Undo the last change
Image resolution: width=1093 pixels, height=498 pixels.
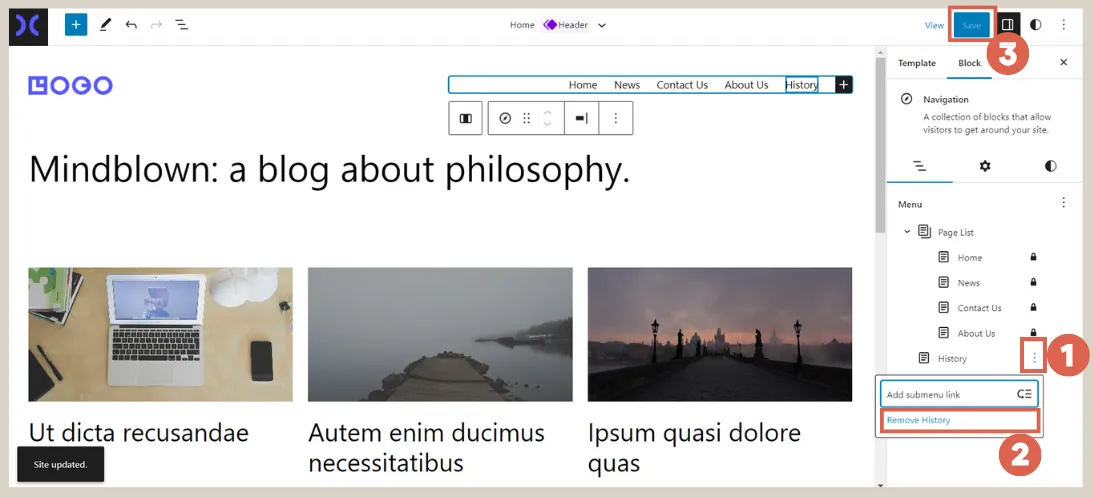131,25
